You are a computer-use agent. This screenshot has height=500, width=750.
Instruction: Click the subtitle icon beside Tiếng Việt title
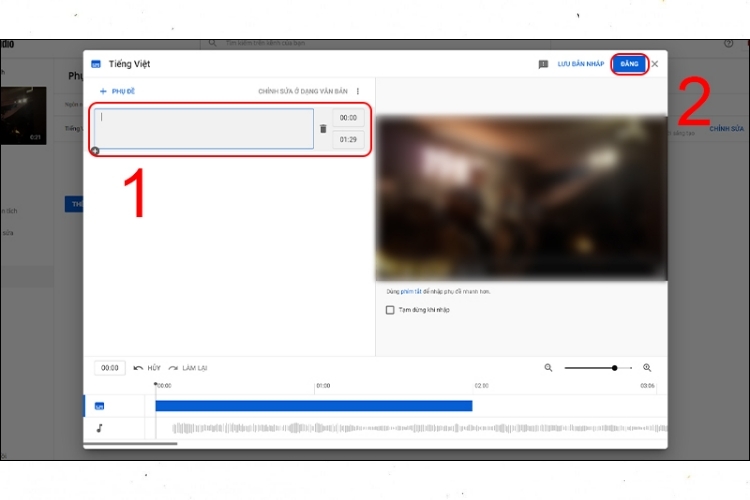(x=96, y=64)
